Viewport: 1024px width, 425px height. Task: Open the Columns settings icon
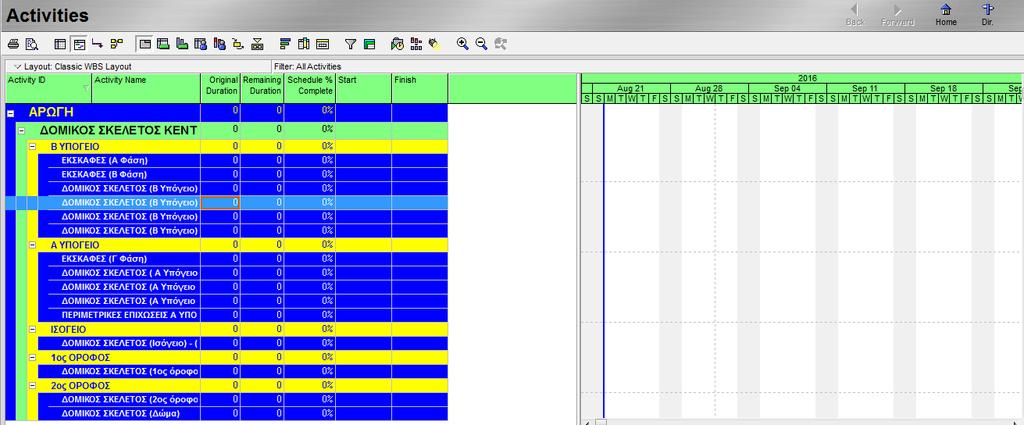[x=303, y=44]
